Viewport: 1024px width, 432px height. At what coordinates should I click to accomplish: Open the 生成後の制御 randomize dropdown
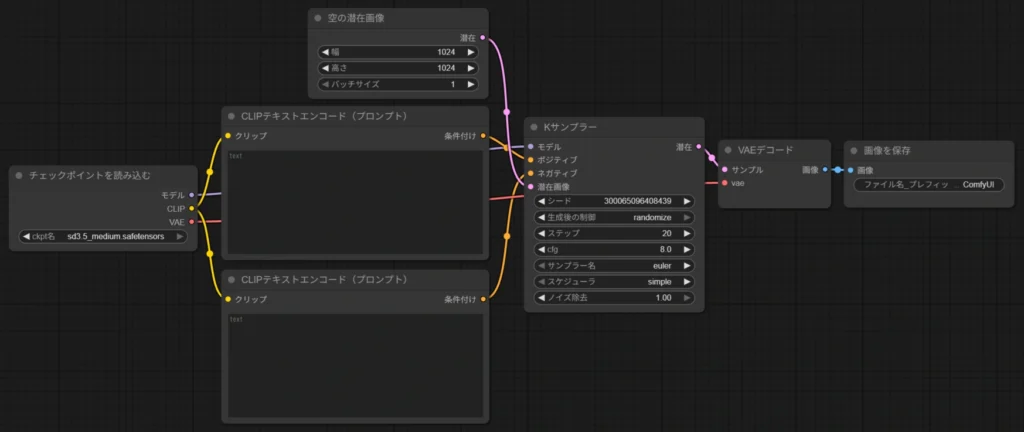pos(614,217)
